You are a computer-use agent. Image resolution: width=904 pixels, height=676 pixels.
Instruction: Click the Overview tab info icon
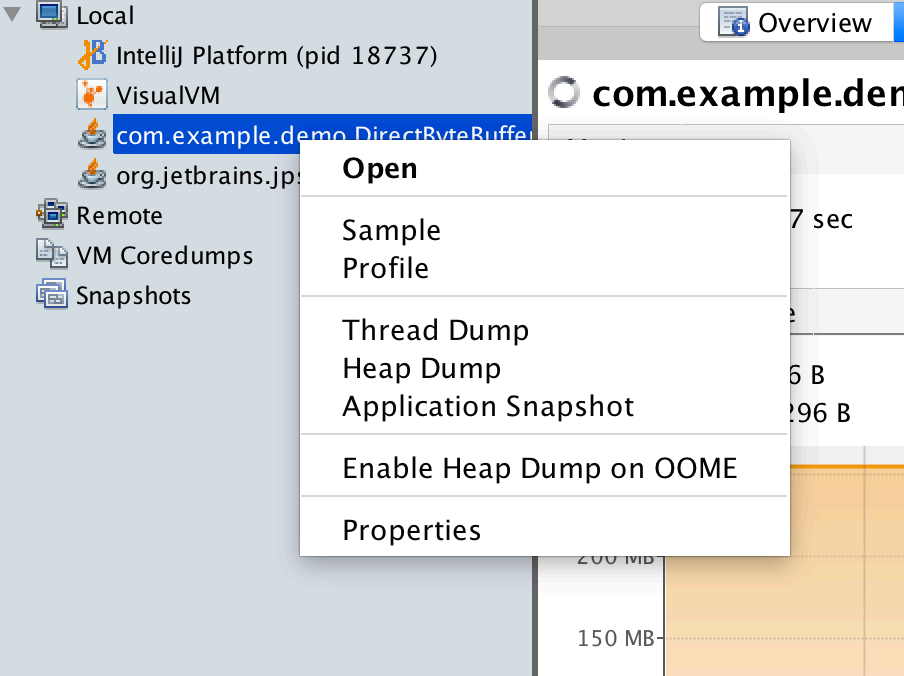[x=733, y=22]
